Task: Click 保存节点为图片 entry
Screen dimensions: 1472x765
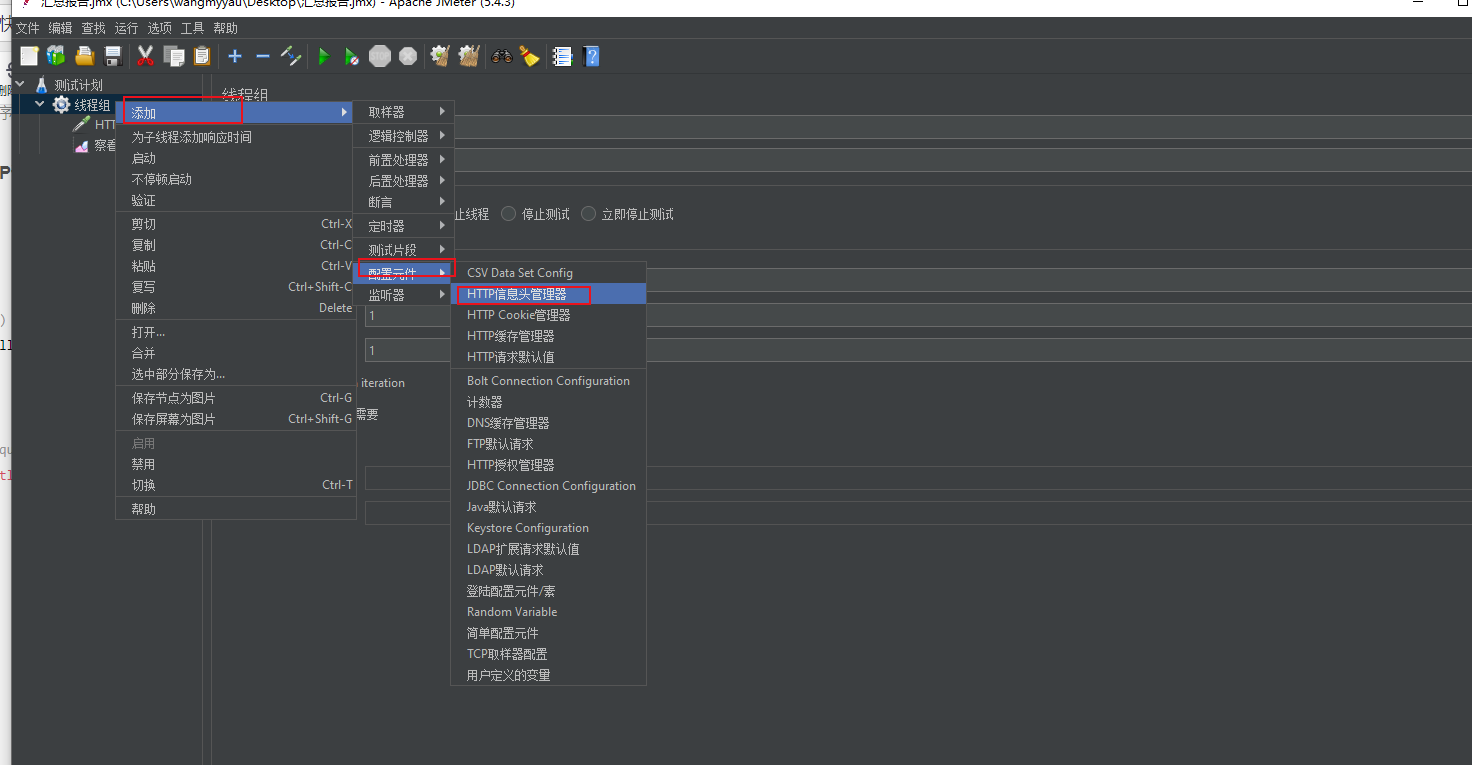Action: pyautogui.click(x=236, y=398)
